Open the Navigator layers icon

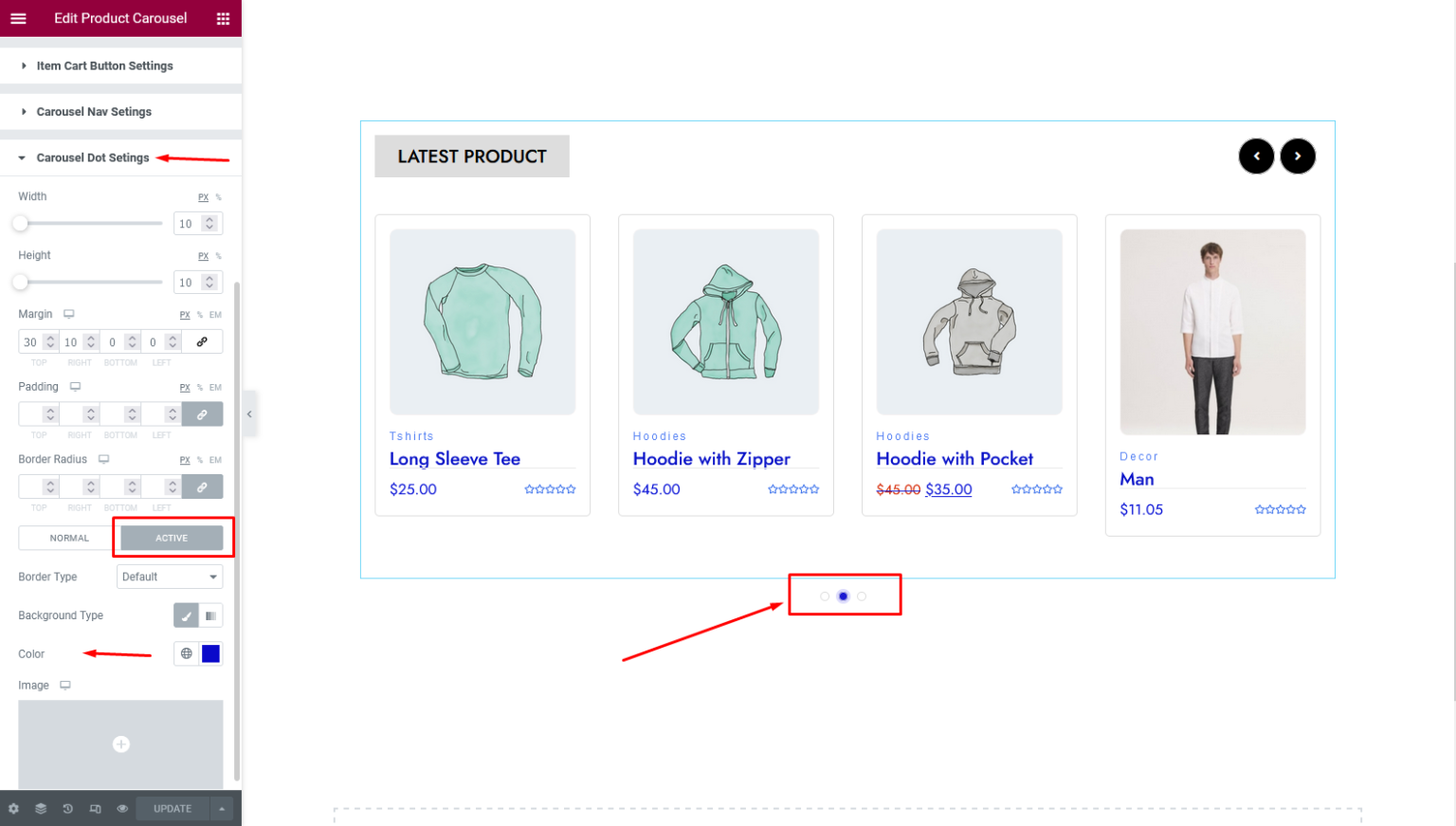[x=40, y=808]
